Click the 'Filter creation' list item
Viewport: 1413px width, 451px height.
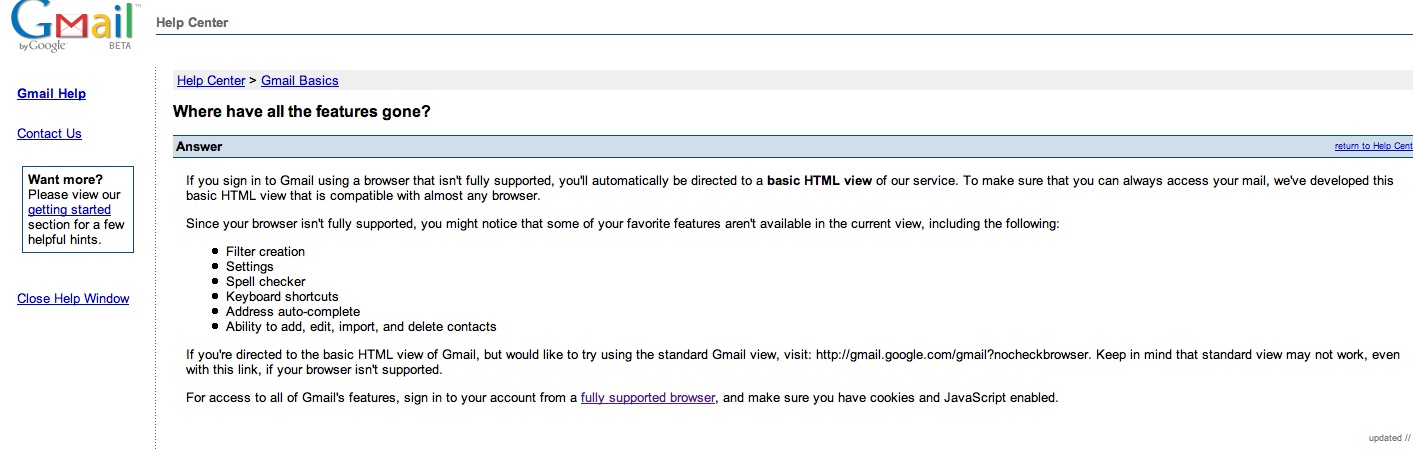(x=265, y=252)
